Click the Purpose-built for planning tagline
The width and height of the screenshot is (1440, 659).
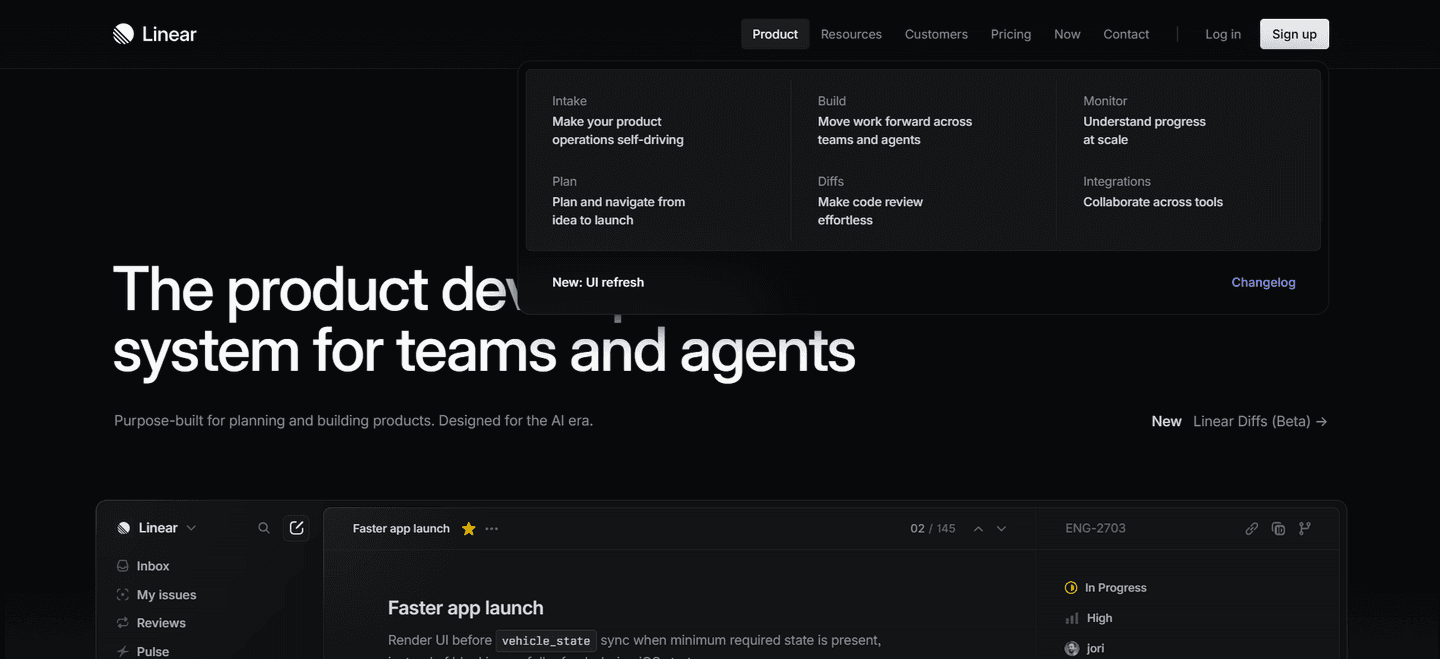354,421
